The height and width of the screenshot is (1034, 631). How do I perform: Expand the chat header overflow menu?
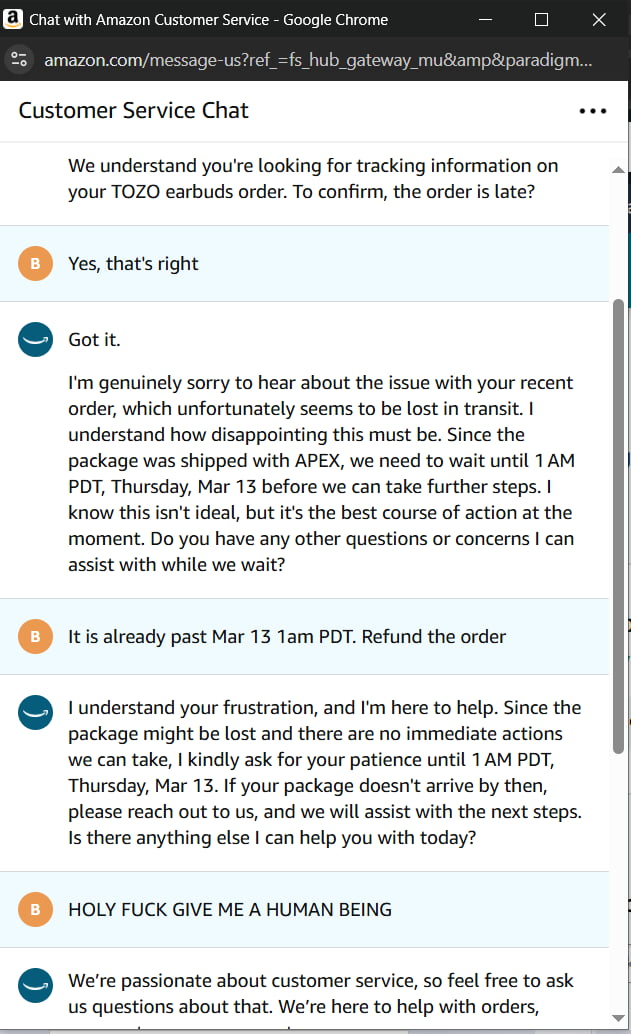tap(593, 111)
